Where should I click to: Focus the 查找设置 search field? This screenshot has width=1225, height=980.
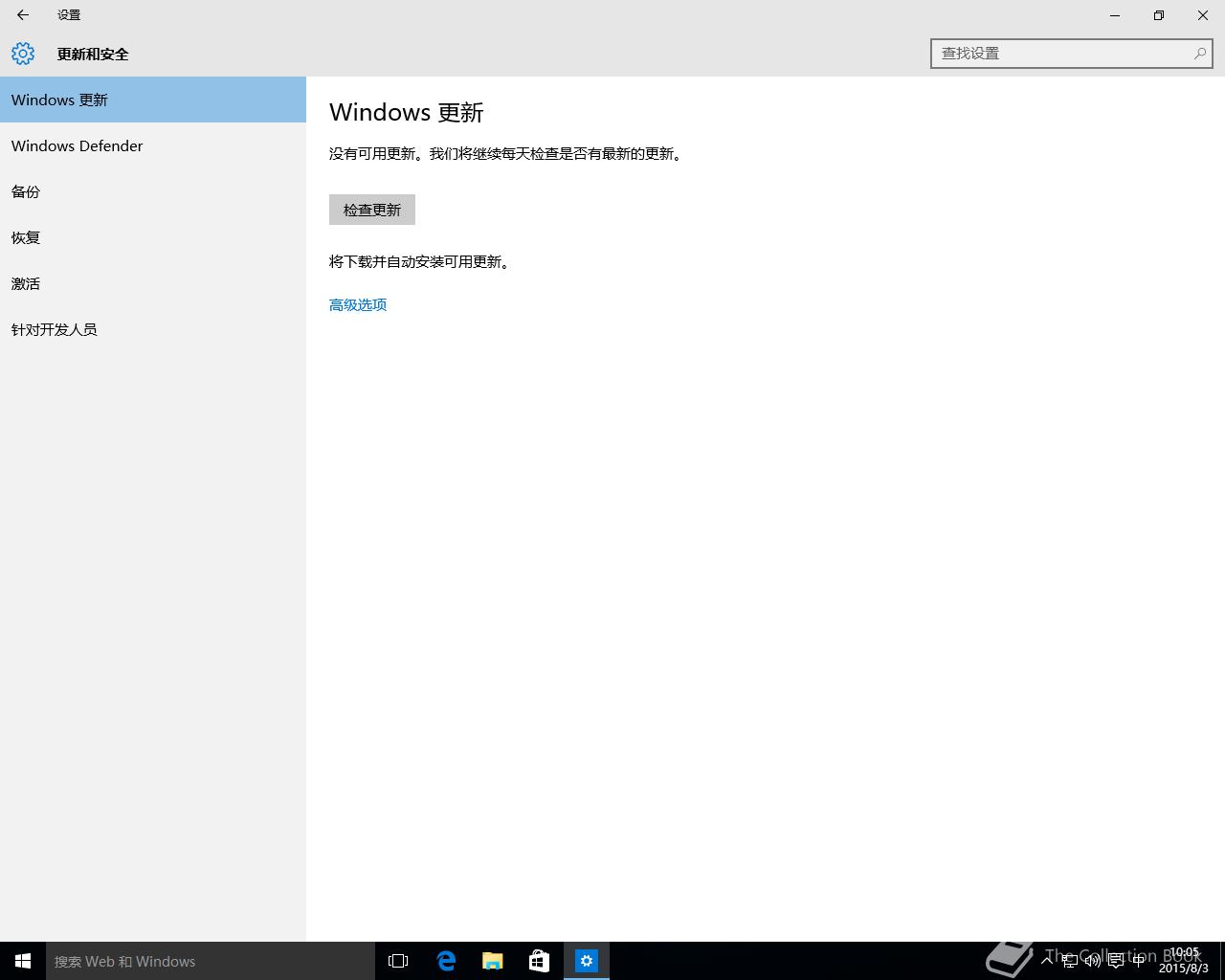tap(1071, 54)
